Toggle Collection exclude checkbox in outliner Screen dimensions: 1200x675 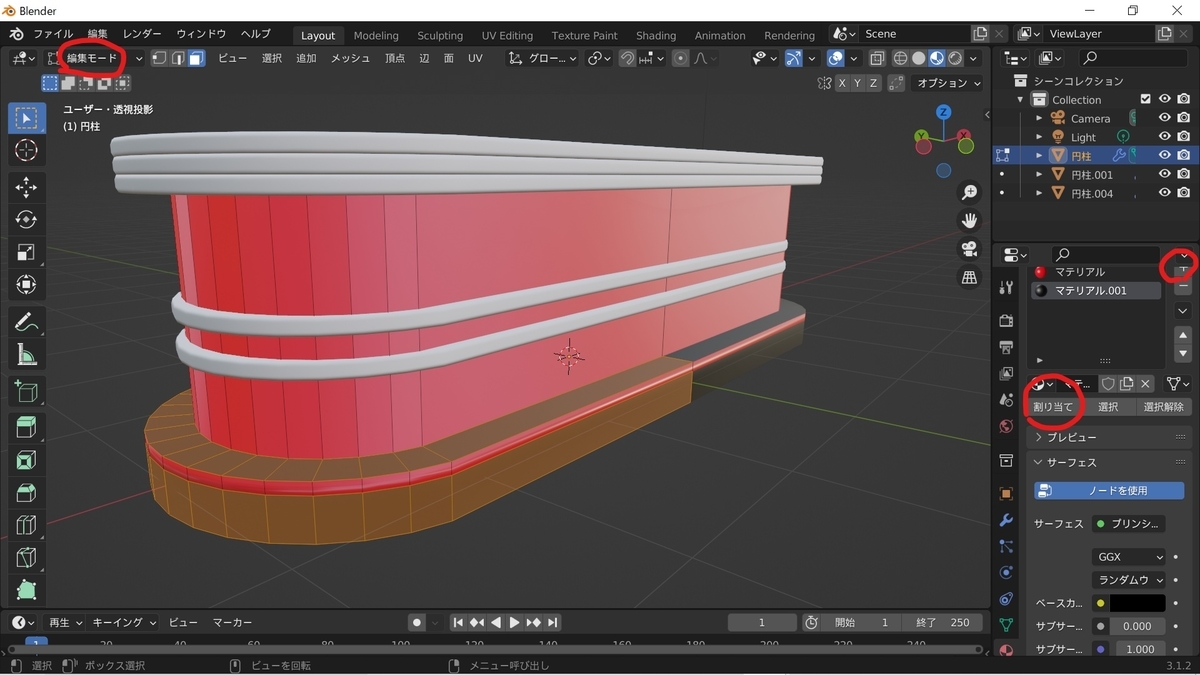point(1146,99)
